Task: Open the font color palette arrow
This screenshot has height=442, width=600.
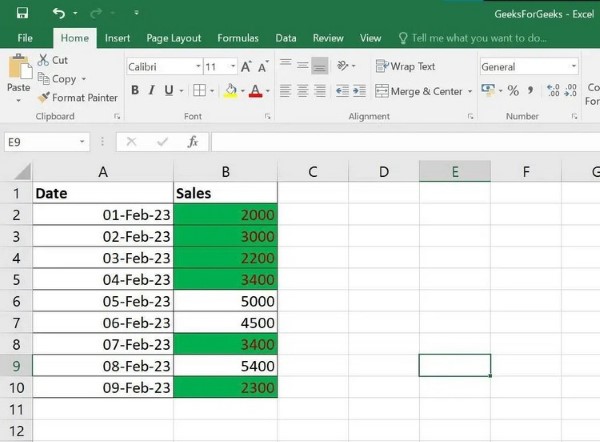Action: point(267,91)
